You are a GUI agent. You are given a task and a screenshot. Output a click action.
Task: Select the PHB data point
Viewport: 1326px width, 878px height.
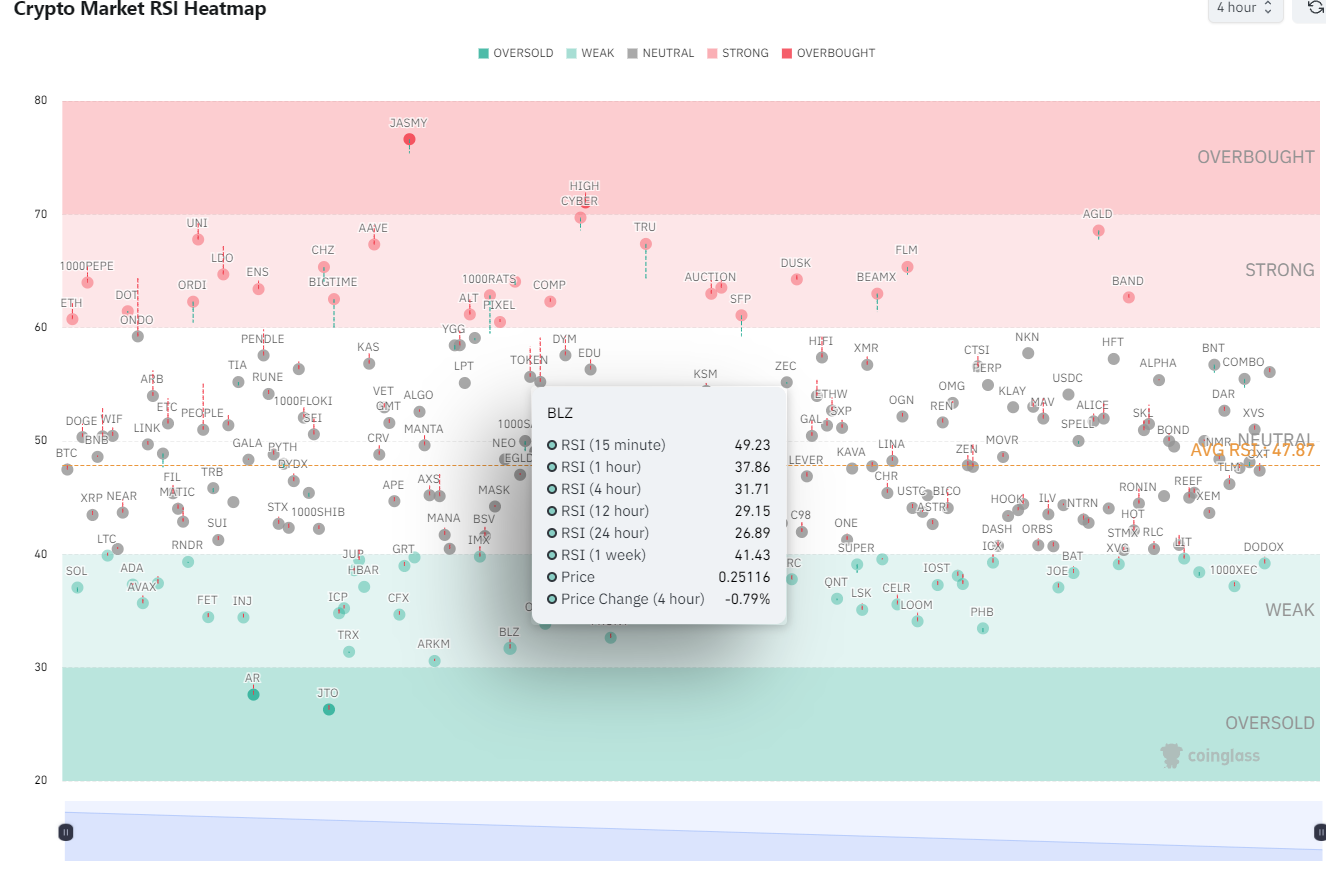pos(983,628)
